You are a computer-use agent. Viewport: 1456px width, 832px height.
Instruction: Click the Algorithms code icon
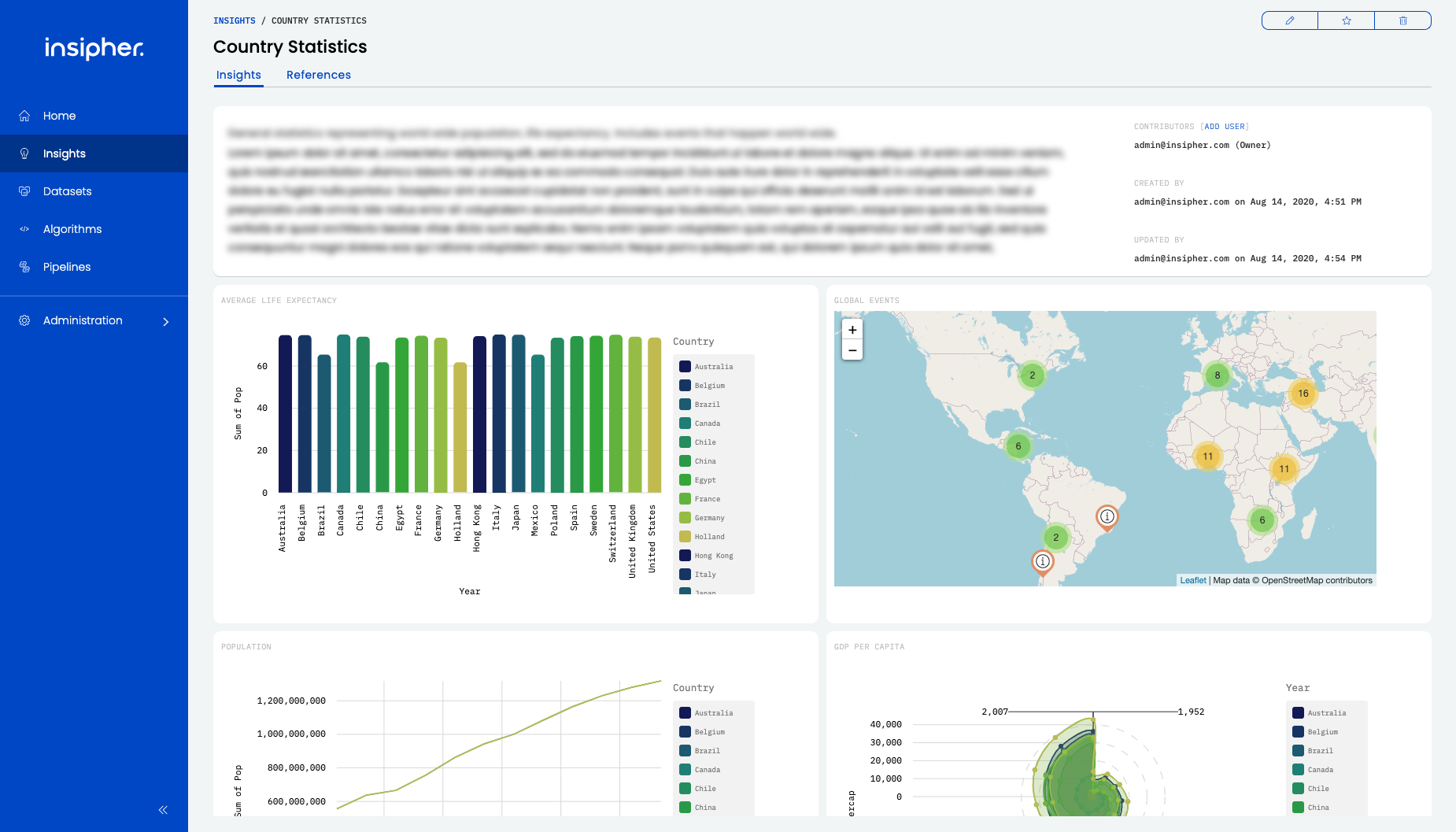click(x=24, y=229)
